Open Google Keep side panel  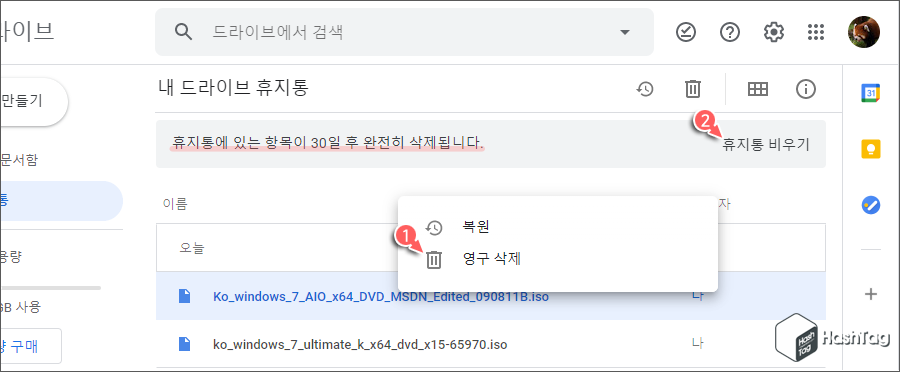pos(871,149)
